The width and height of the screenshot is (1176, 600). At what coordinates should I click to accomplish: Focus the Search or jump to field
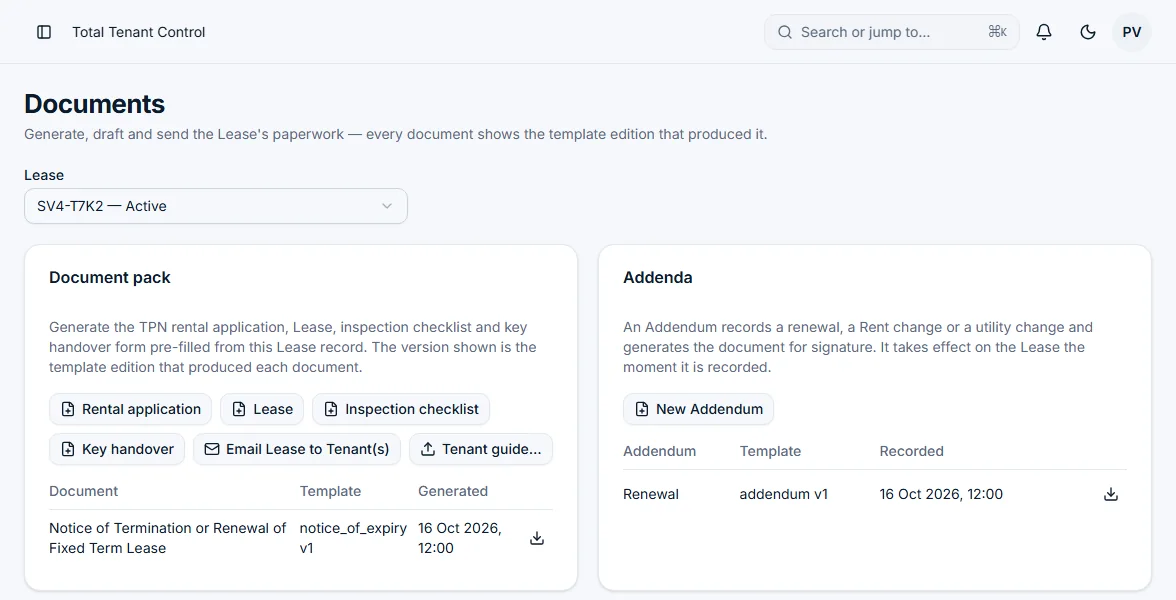[x=891, y=32]
